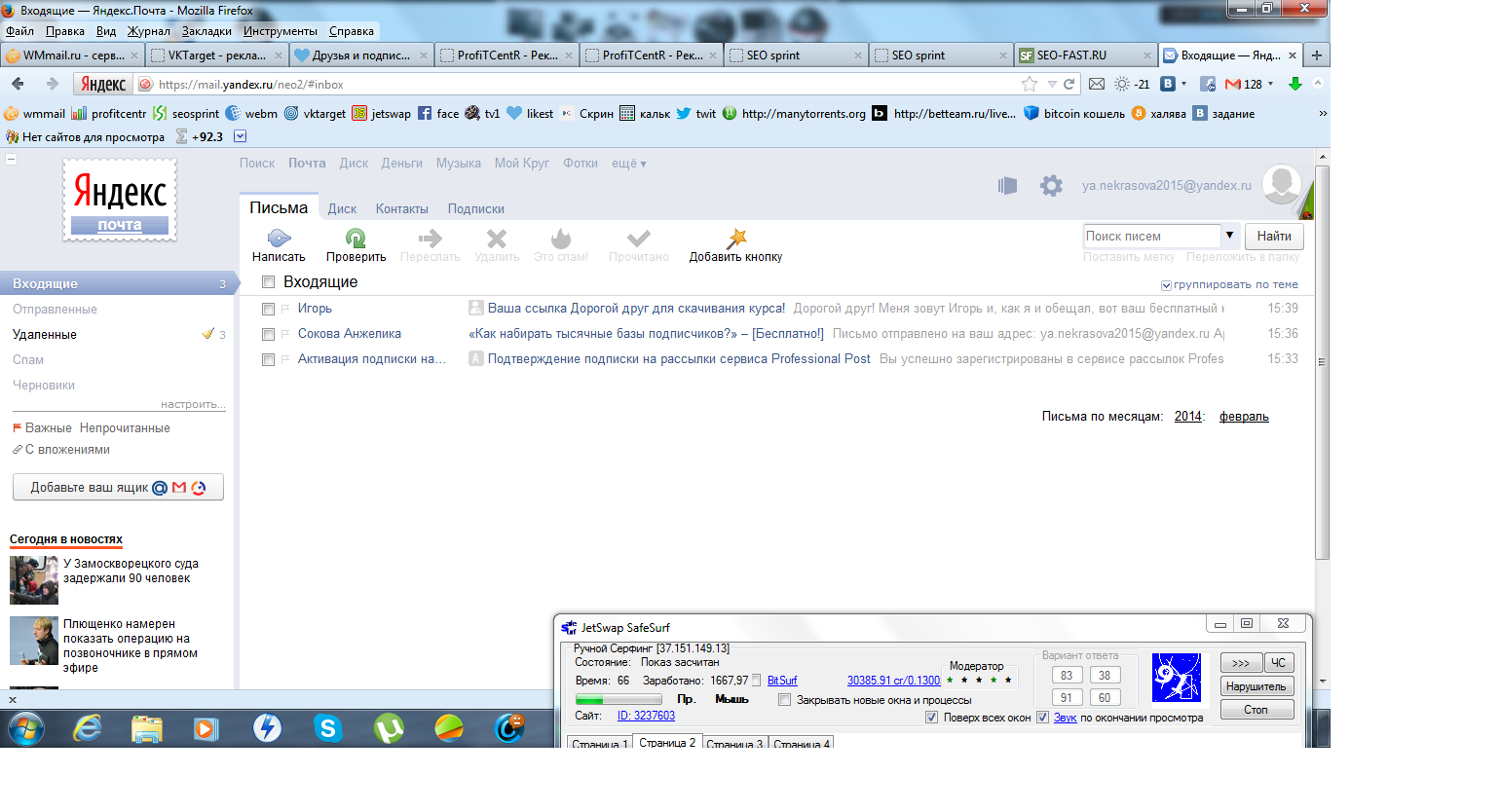Click the JetSwap green progress bar
This screenshot has width=1500, height=812.
(x=619, y=699)
